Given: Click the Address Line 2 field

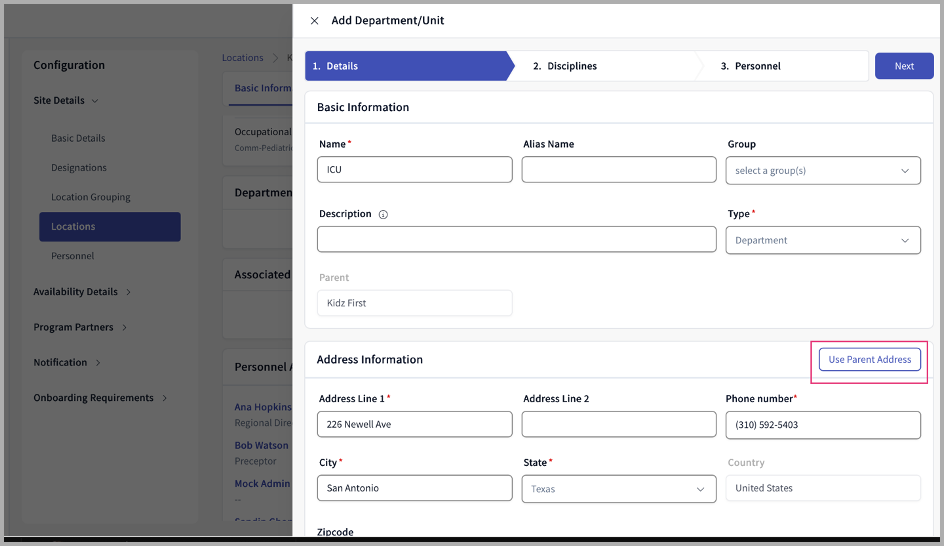Looking at the screenshot, I should coord(618,425).
